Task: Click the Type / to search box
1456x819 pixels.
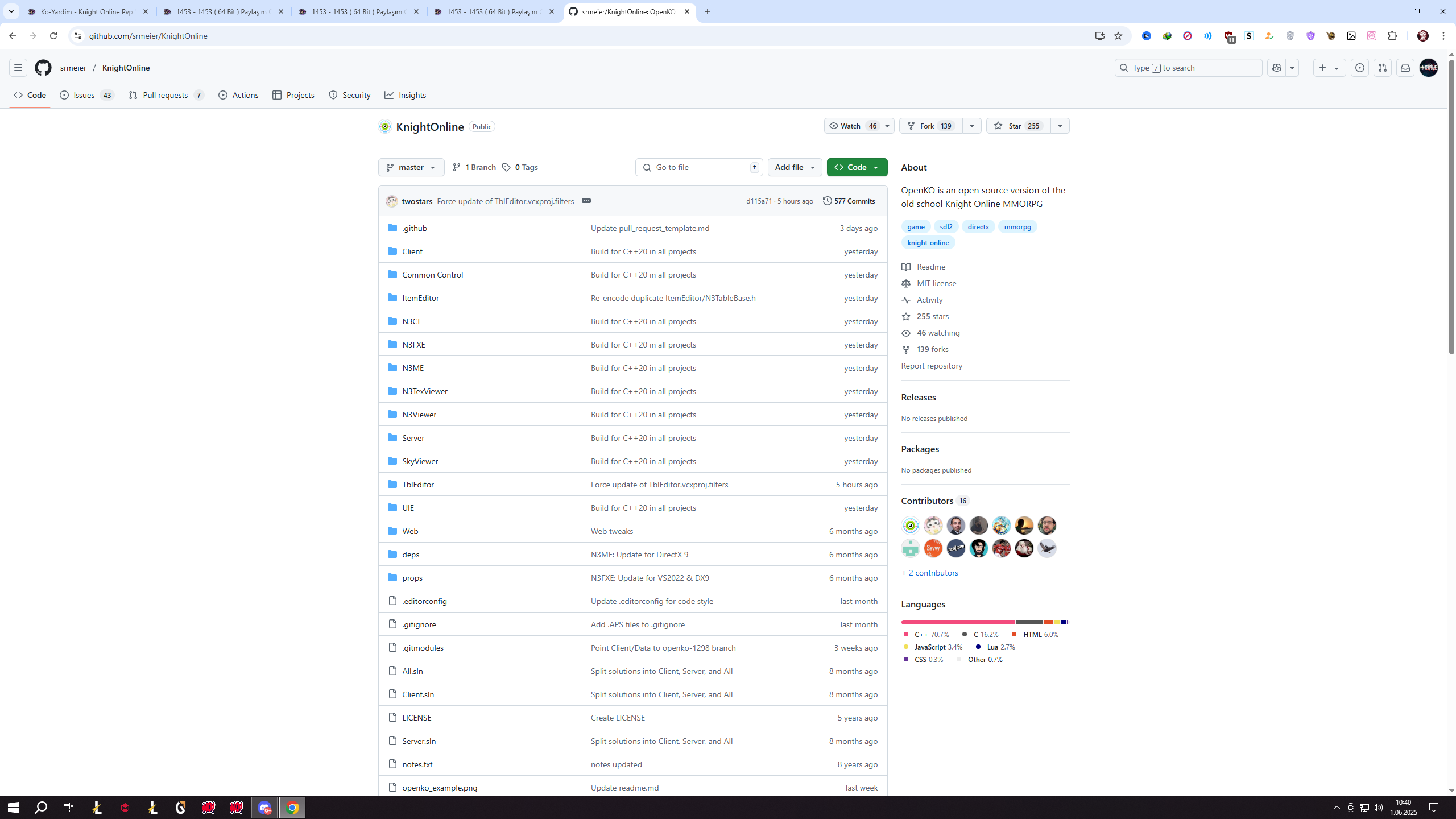Action: click(1188, 68)
